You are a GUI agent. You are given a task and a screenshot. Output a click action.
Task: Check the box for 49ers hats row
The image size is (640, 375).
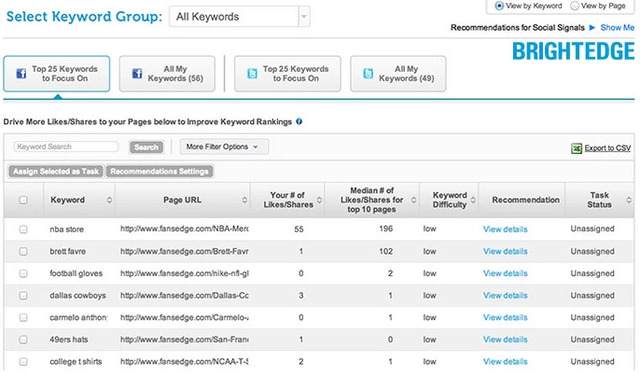coord(23,339)
